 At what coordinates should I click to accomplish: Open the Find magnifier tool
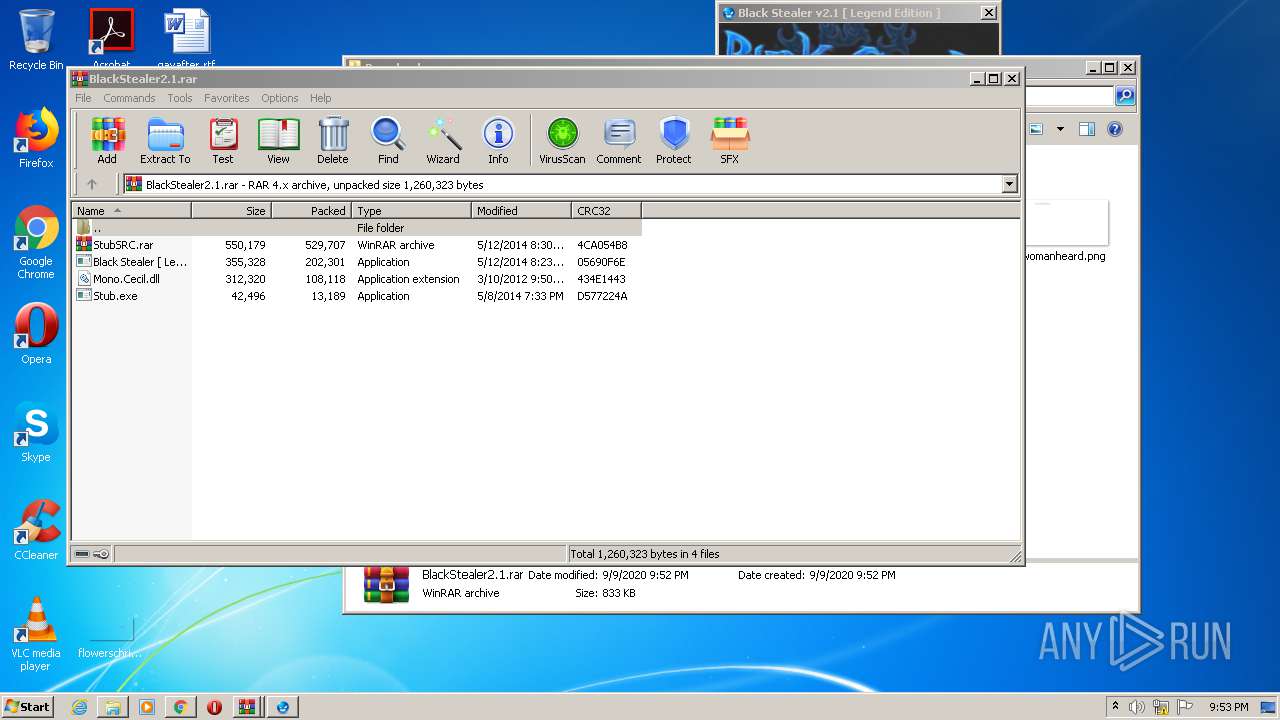tap(388, 140)
